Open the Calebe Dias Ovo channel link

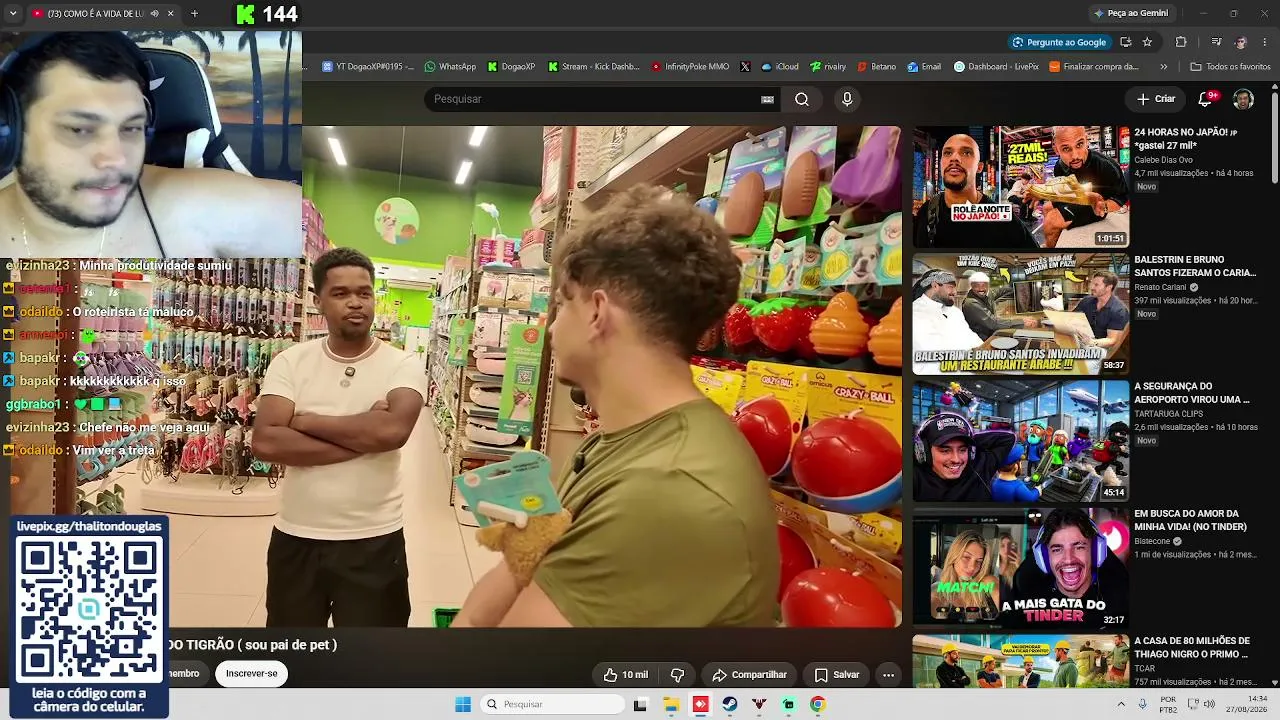1163,160
